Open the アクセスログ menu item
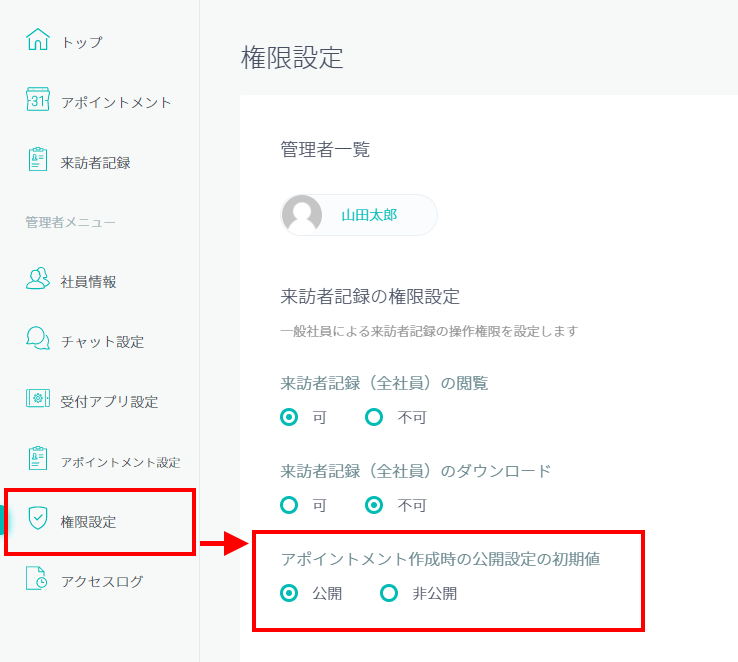The image size is (738, 662). coord(101,582)
